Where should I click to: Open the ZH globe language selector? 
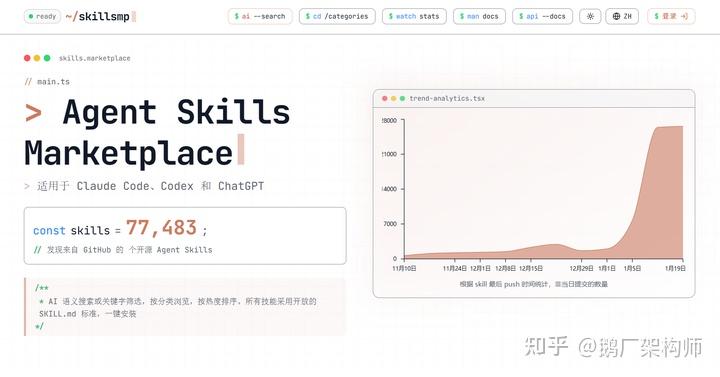tap(622, 16)
